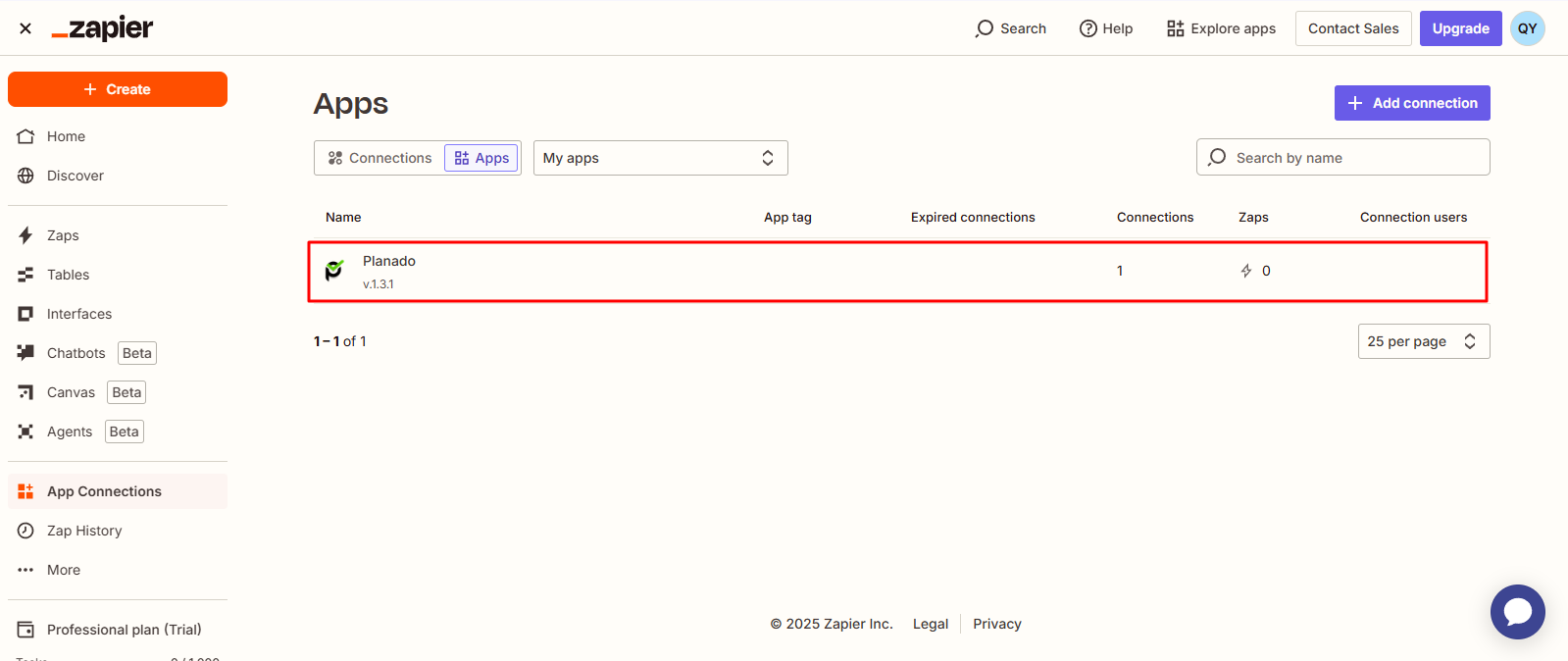Click the Professional plan card icon

coord(25,630)
